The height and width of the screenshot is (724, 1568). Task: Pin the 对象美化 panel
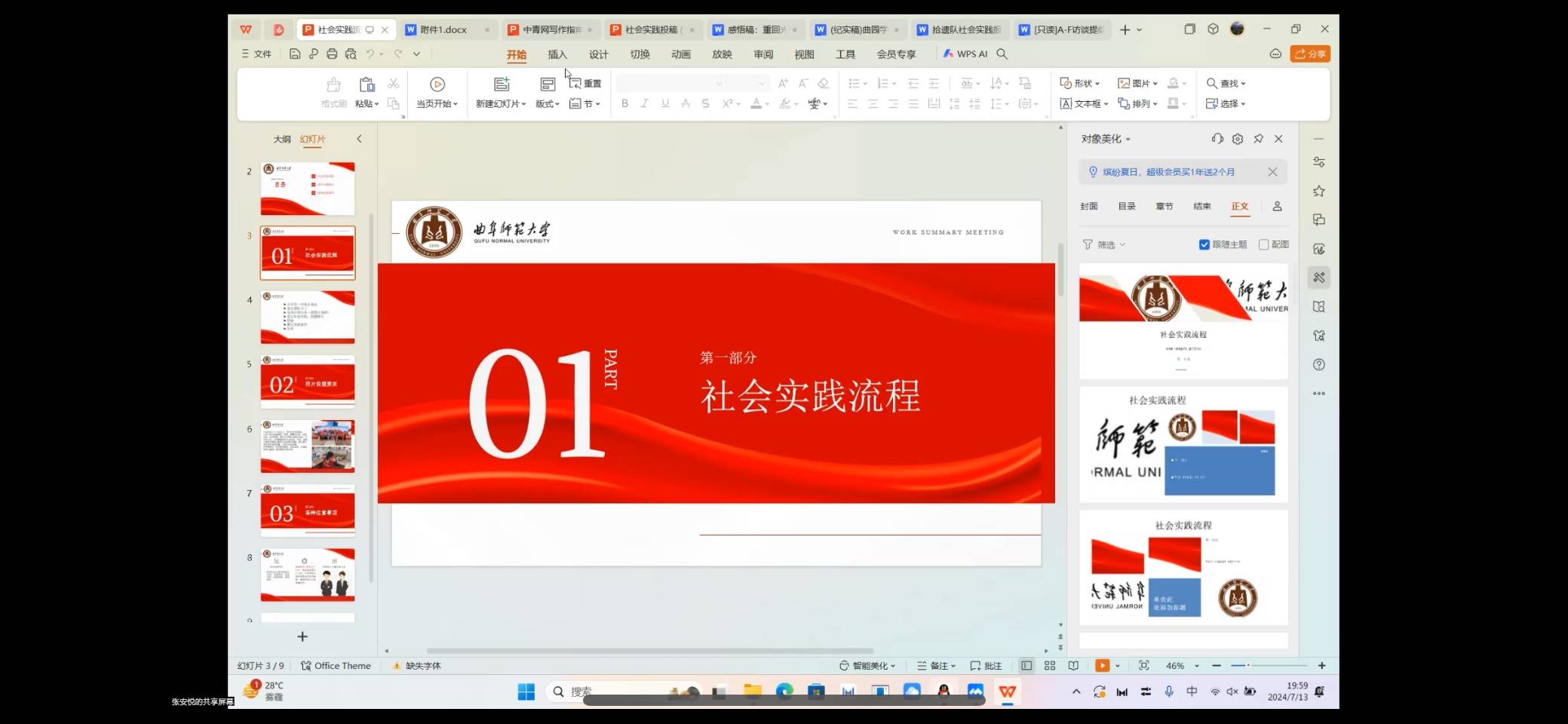(x=1258, y=139)
